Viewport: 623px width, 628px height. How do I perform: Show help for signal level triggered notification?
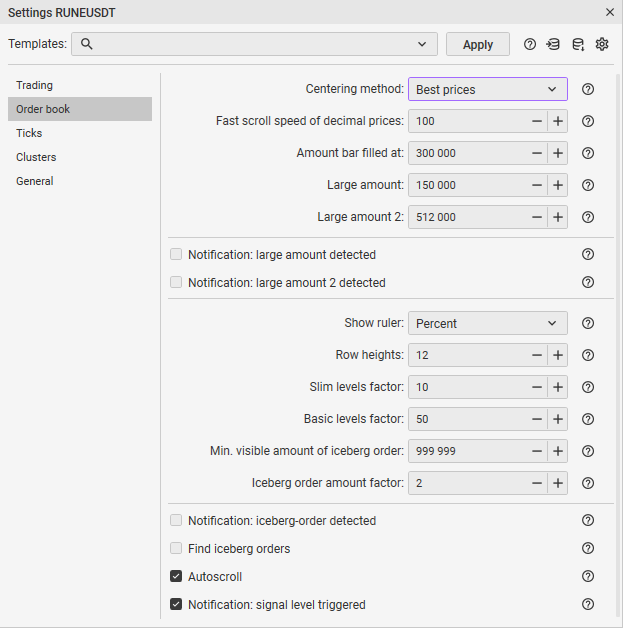tap(588, 604)
